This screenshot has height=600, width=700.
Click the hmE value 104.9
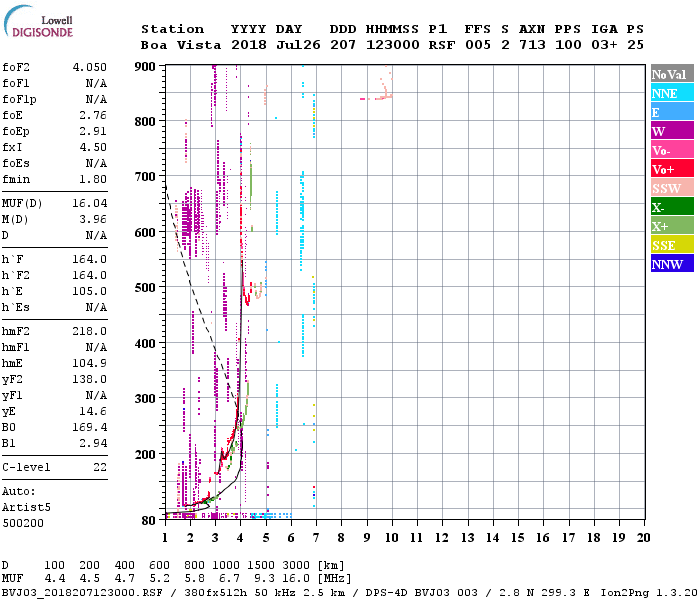coord(90,363)
